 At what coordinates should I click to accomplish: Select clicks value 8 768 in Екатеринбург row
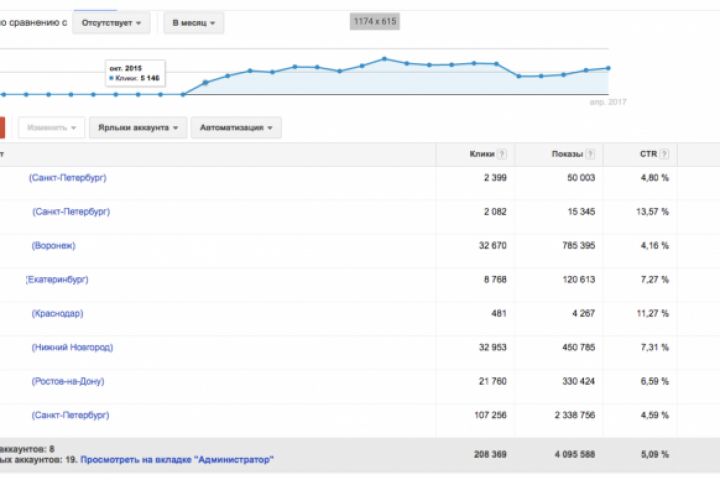(x=495, y=279)
